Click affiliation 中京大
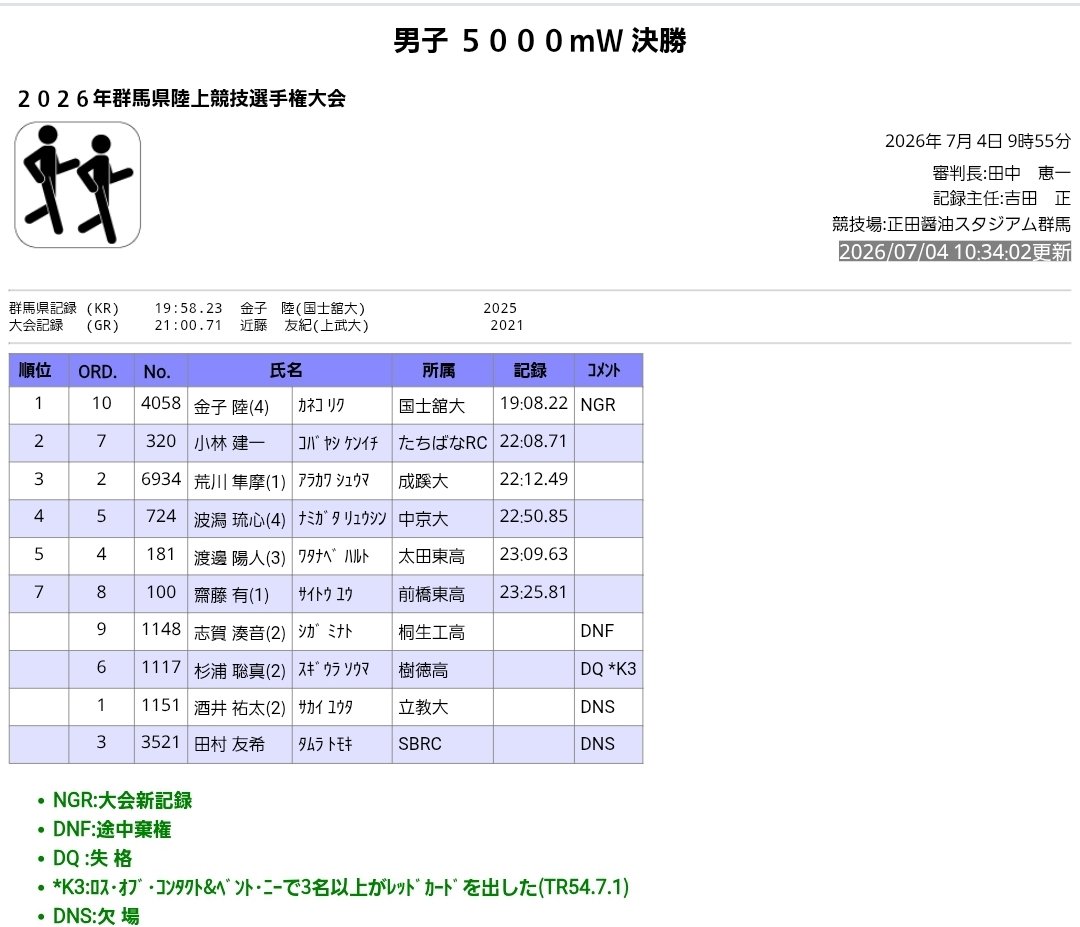 (x=423, y=519)
